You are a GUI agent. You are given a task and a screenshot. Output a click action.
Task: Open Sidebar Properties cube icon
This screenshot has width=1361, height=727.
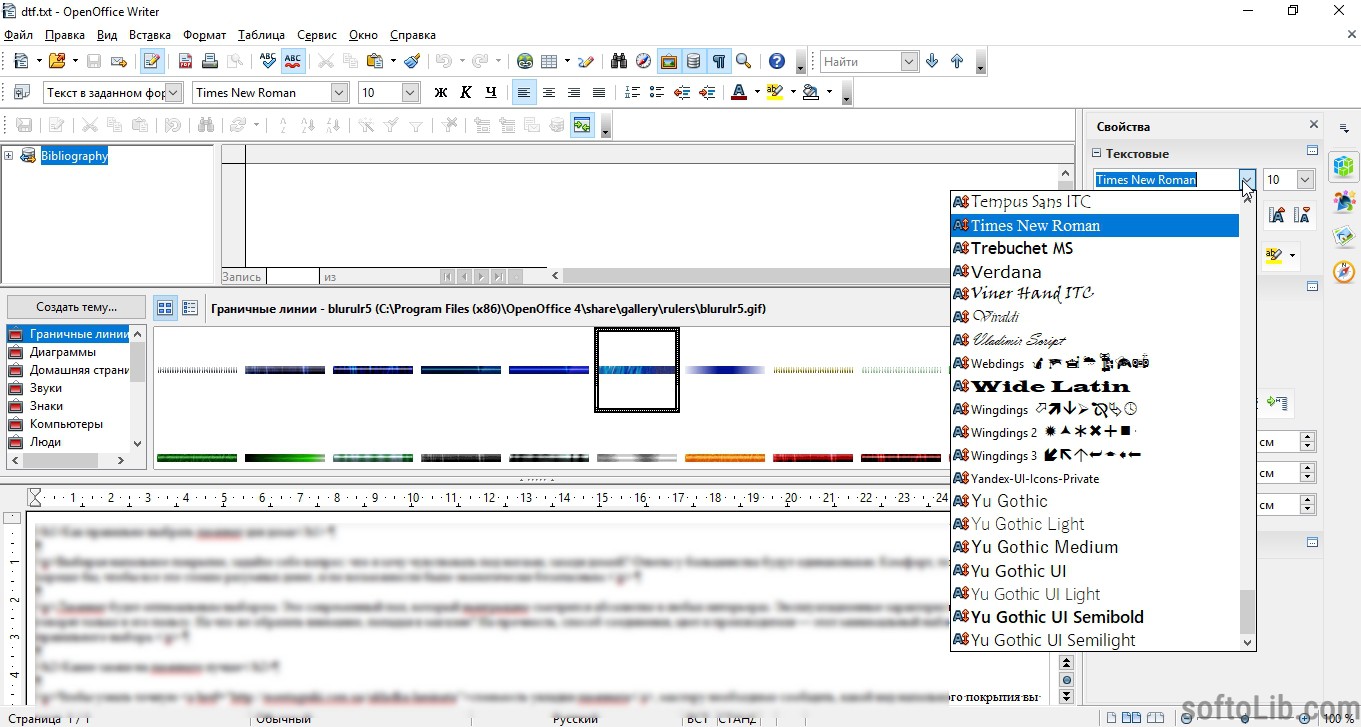[x=1344, y=166]
